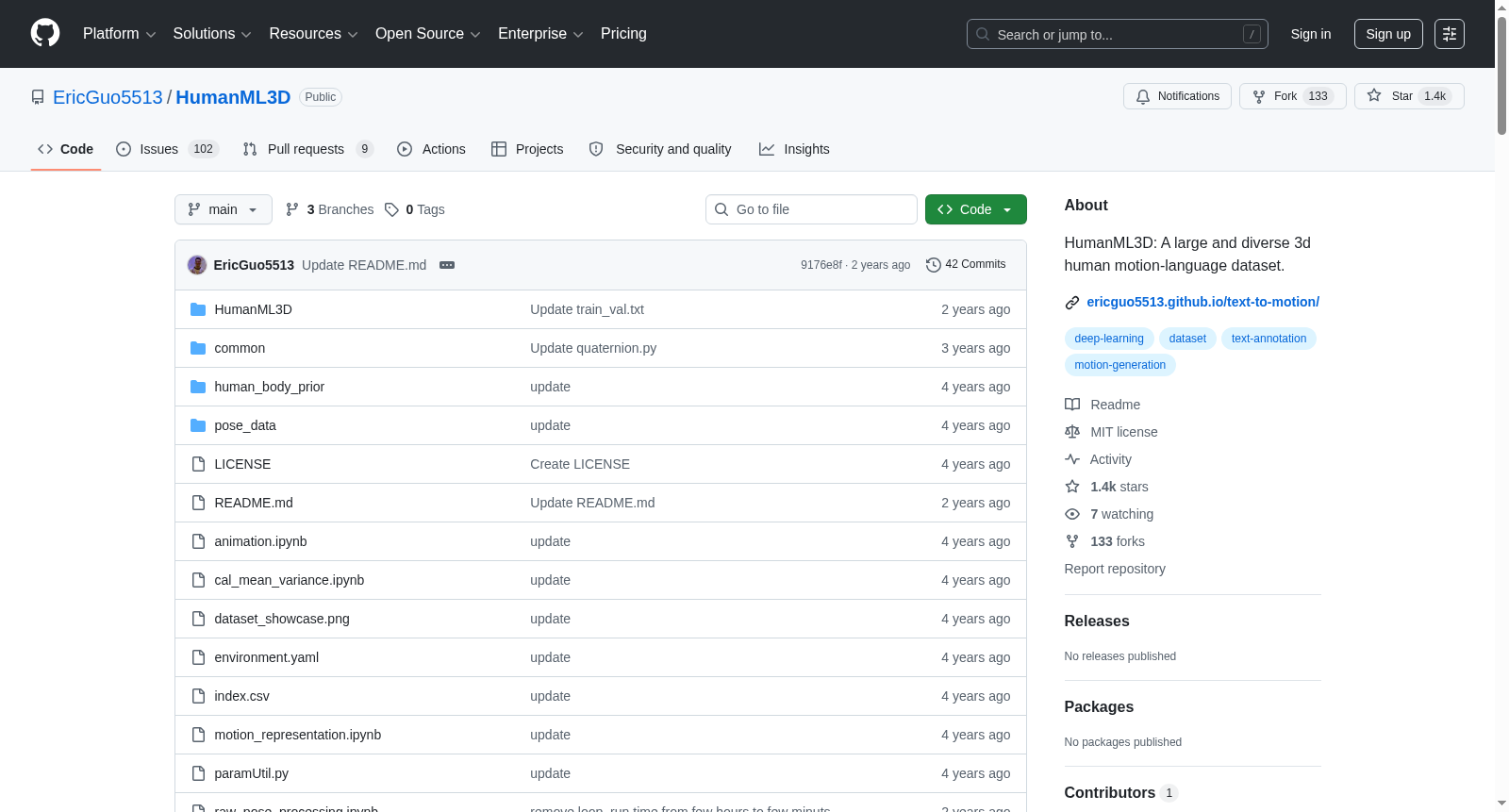Expand the Solutions menu
The image size is (1509, 812).
[x=212, y=34]
